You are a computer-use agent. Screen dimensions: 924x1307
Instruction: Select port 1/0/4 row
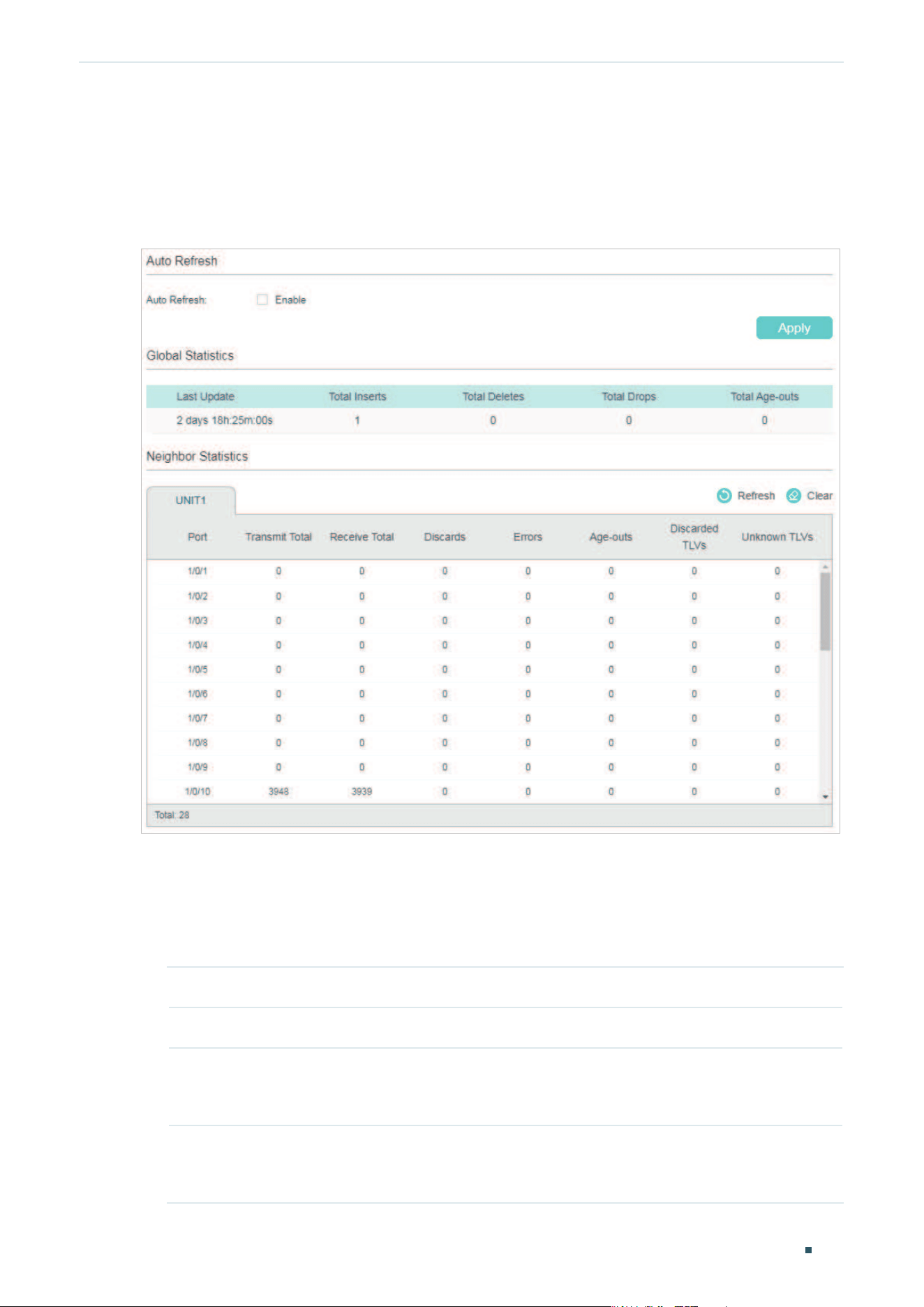tap(483, 645)
